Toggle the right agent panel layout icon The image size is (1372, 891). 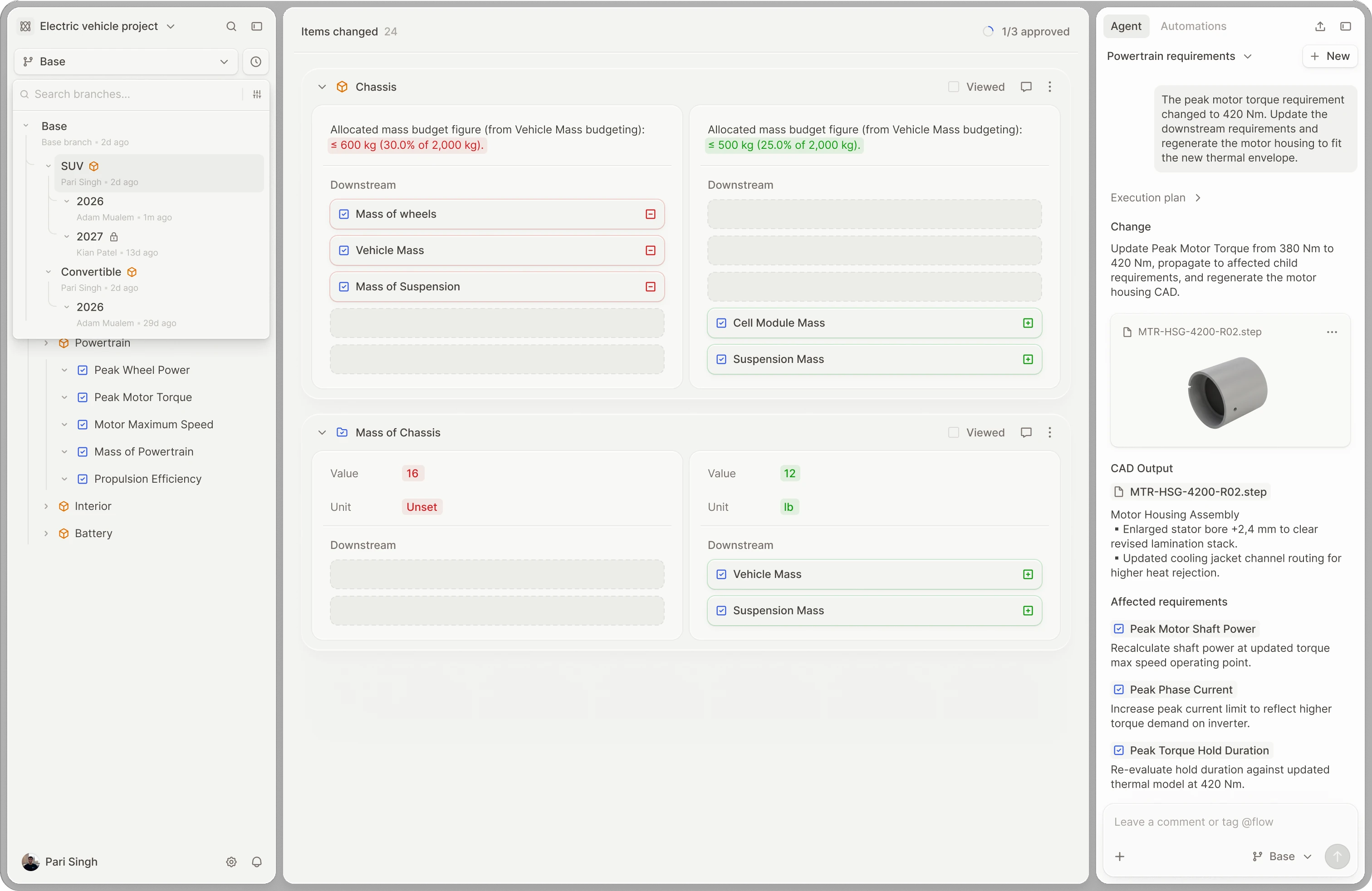point(1346,26)
